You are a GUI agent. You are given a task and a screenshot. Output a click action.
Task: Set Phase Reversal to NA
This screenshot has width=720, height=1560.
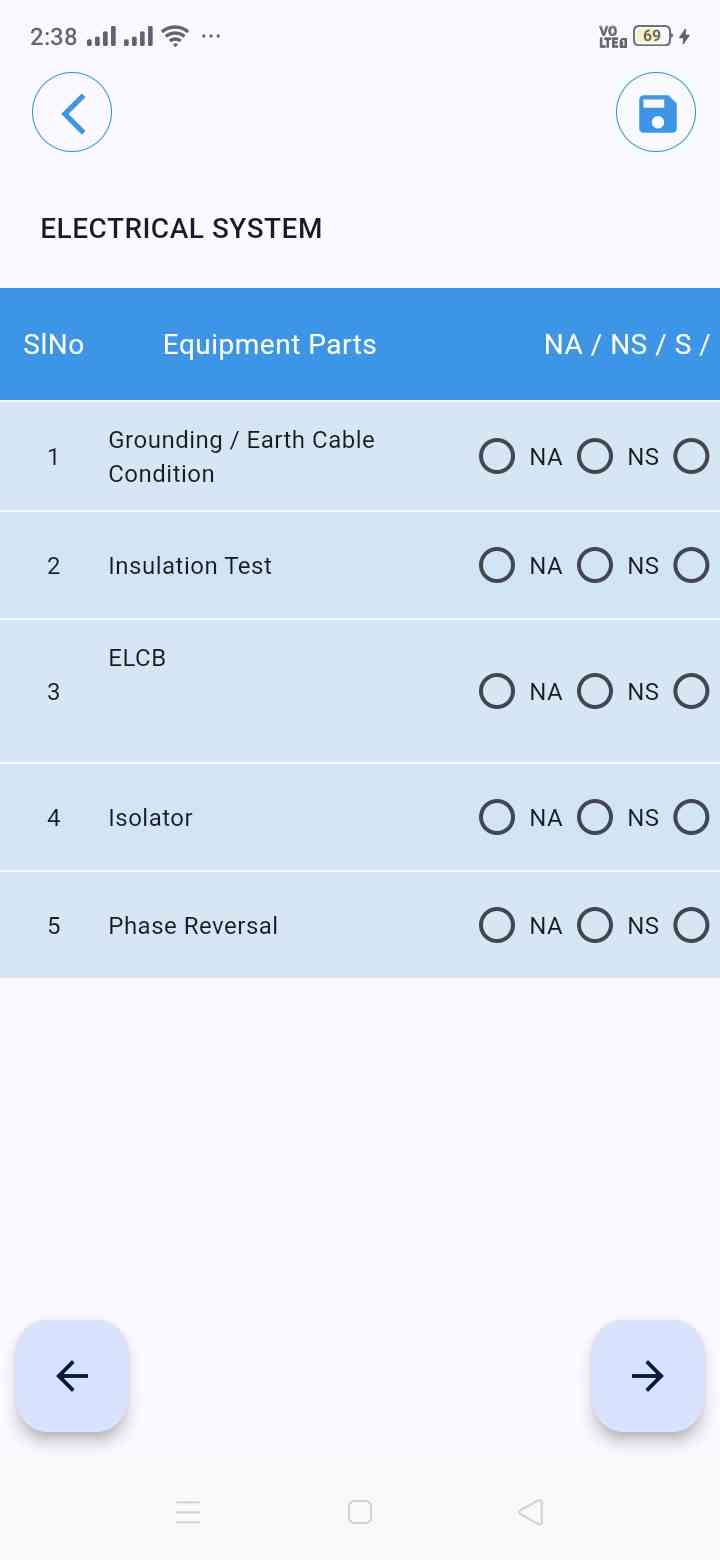point(497,926)
